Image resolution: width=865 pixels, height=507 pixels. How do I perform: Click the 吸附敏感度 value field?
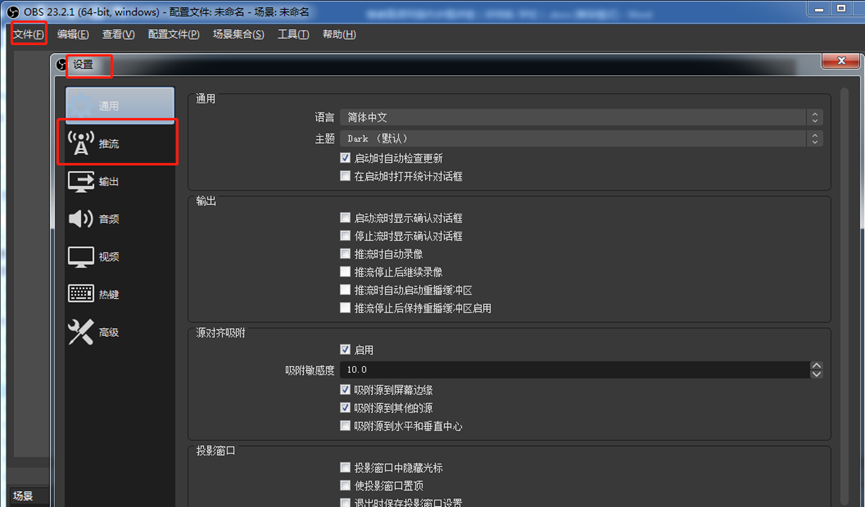click(575, 370)
